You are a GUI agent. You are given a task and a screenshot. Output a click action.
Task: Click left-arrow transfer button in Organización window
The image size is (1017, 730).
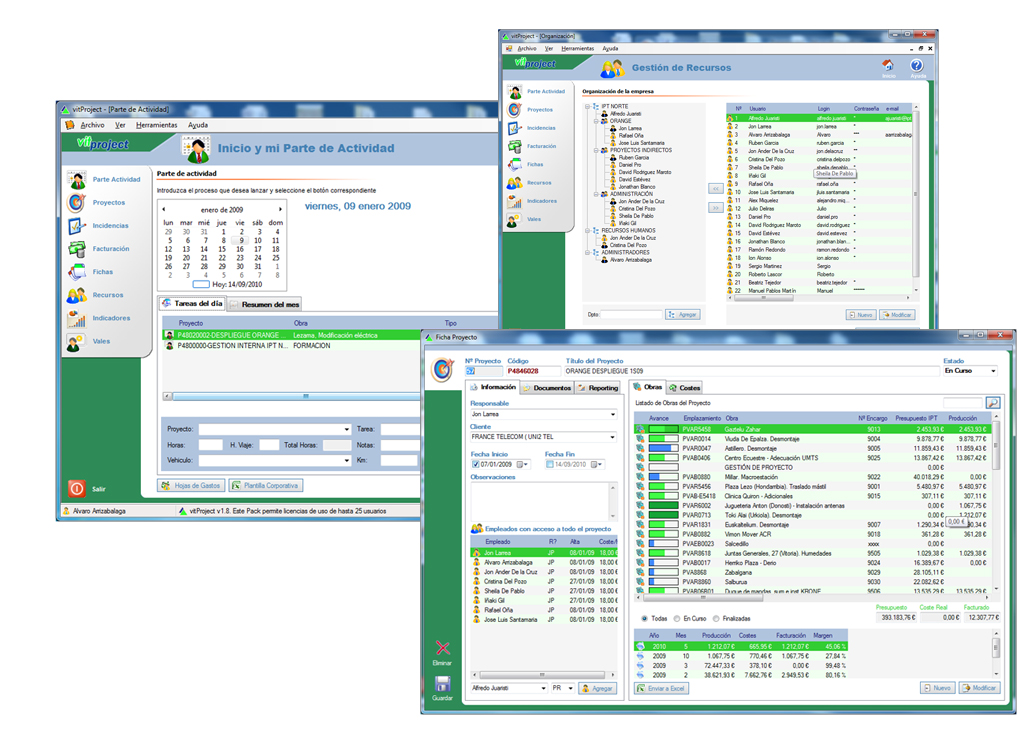click(x=715, y=189)
